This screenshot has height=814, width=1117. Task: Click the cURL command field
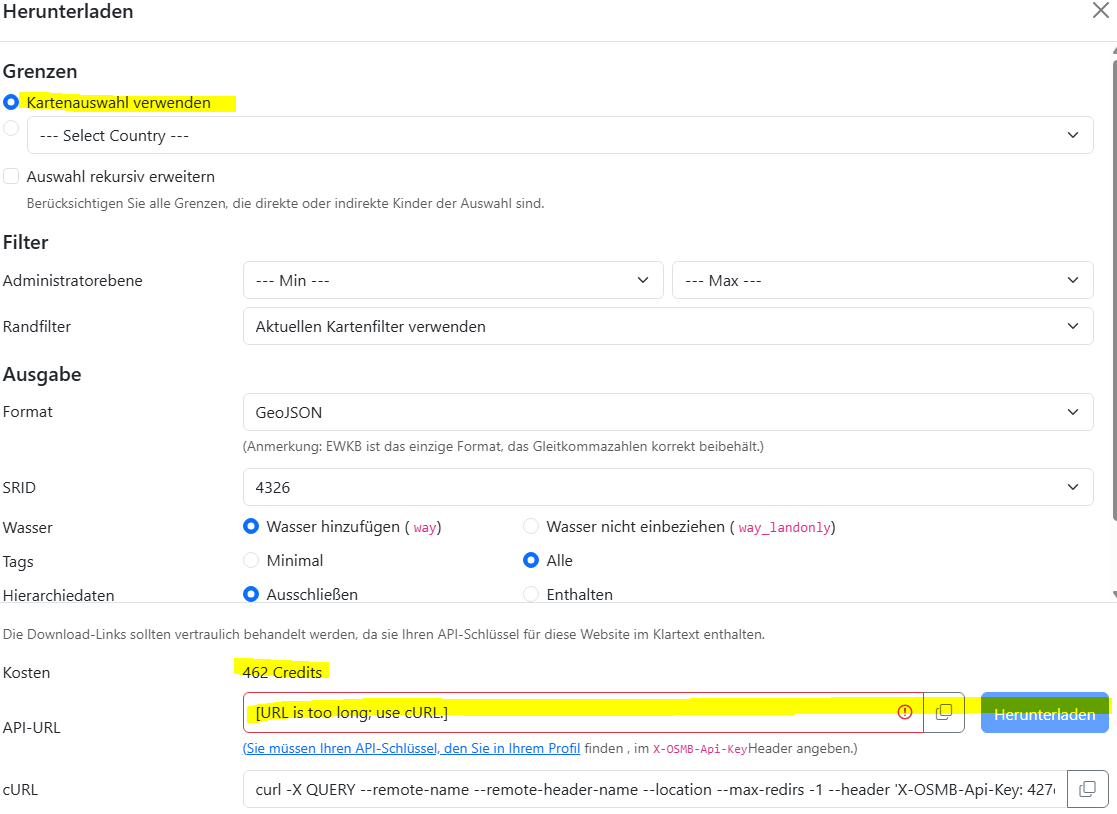tap(655, 789)
